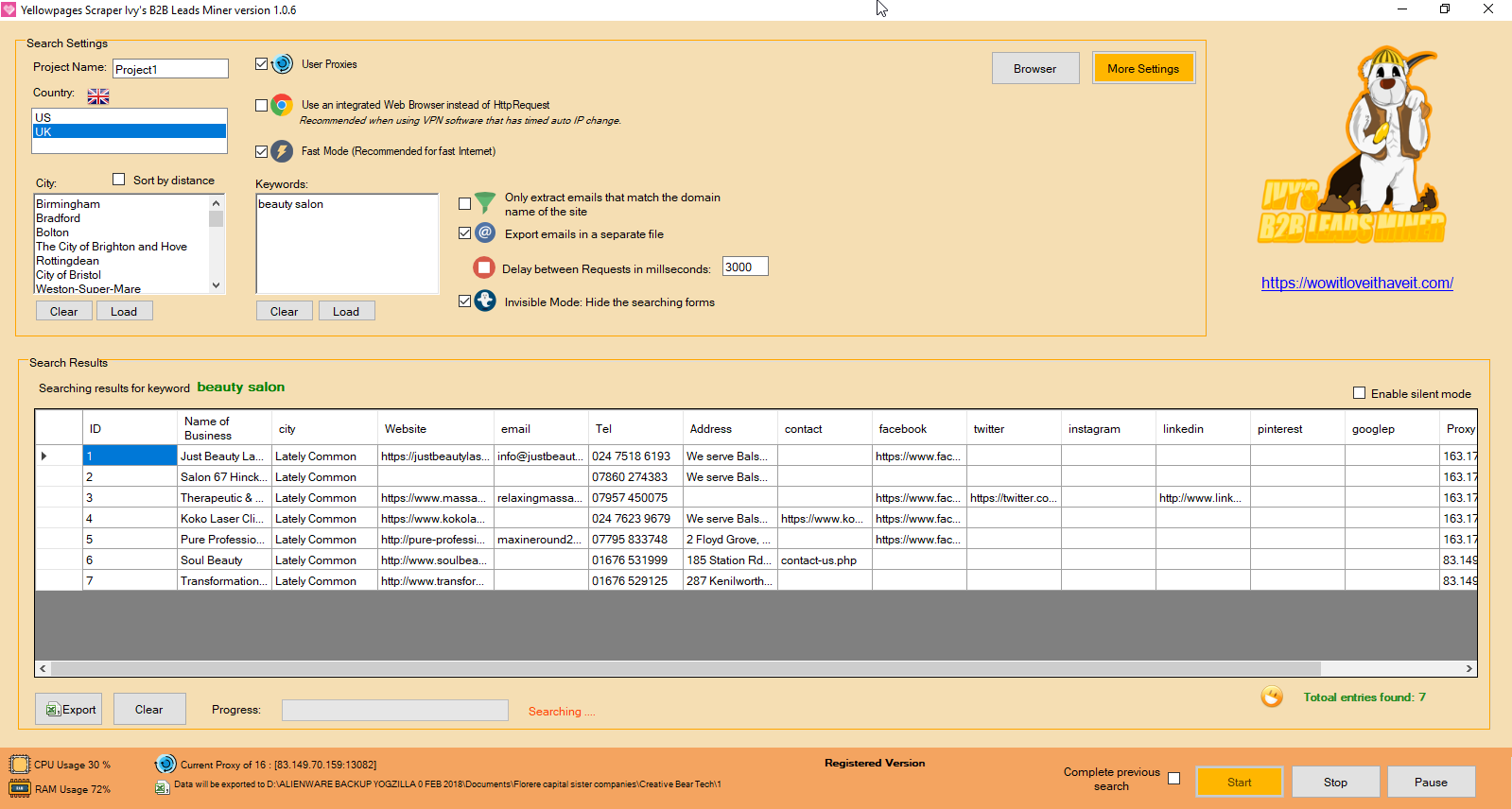
Task: Click the blue @ email export icon
Action: click(x=485, y=232)
